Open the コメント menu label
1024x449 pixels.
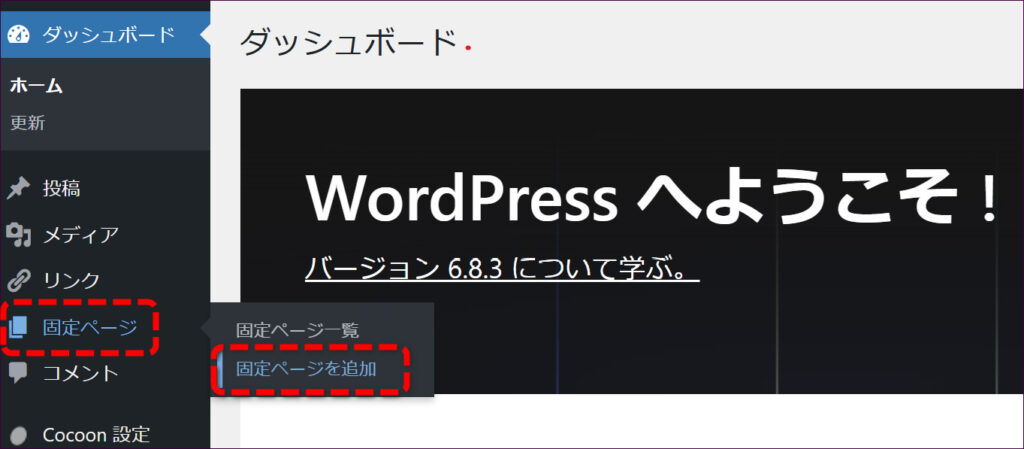[x=80, y=373]
